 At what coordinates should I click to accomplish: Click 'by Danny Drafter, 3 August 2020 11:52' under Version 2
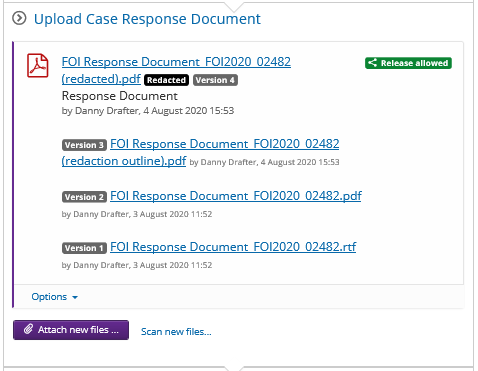pos(137,214)
